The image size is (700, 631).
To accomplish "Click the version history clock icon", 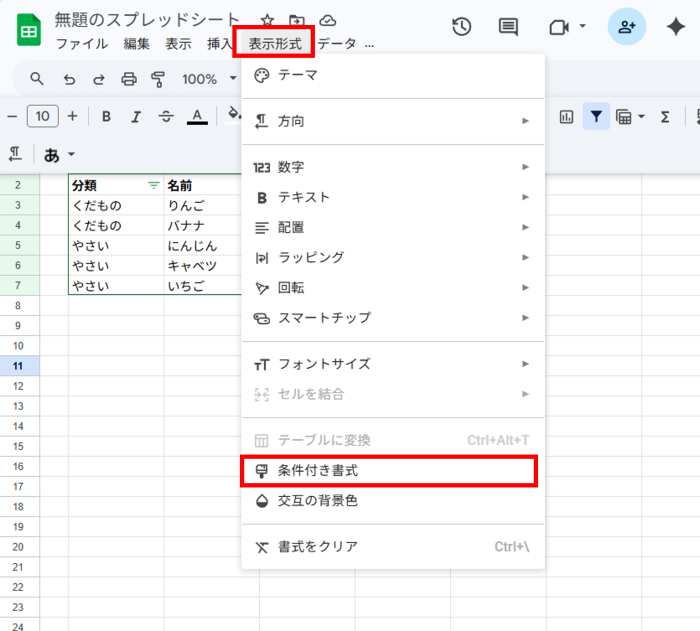I will click(x=462, y=27).
